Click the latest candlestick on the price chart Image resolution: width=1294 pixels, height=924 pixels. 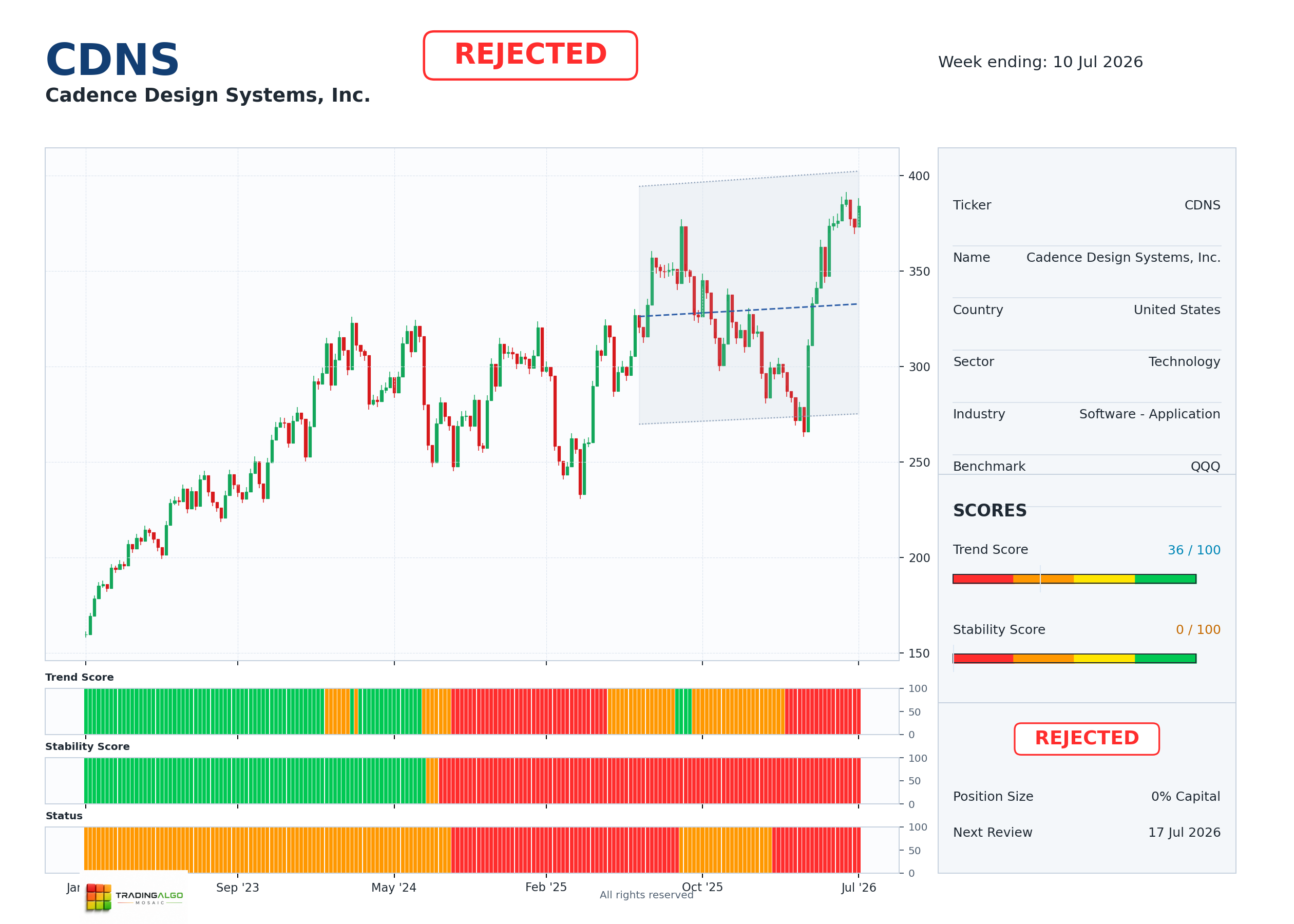(x=859, y=216)
